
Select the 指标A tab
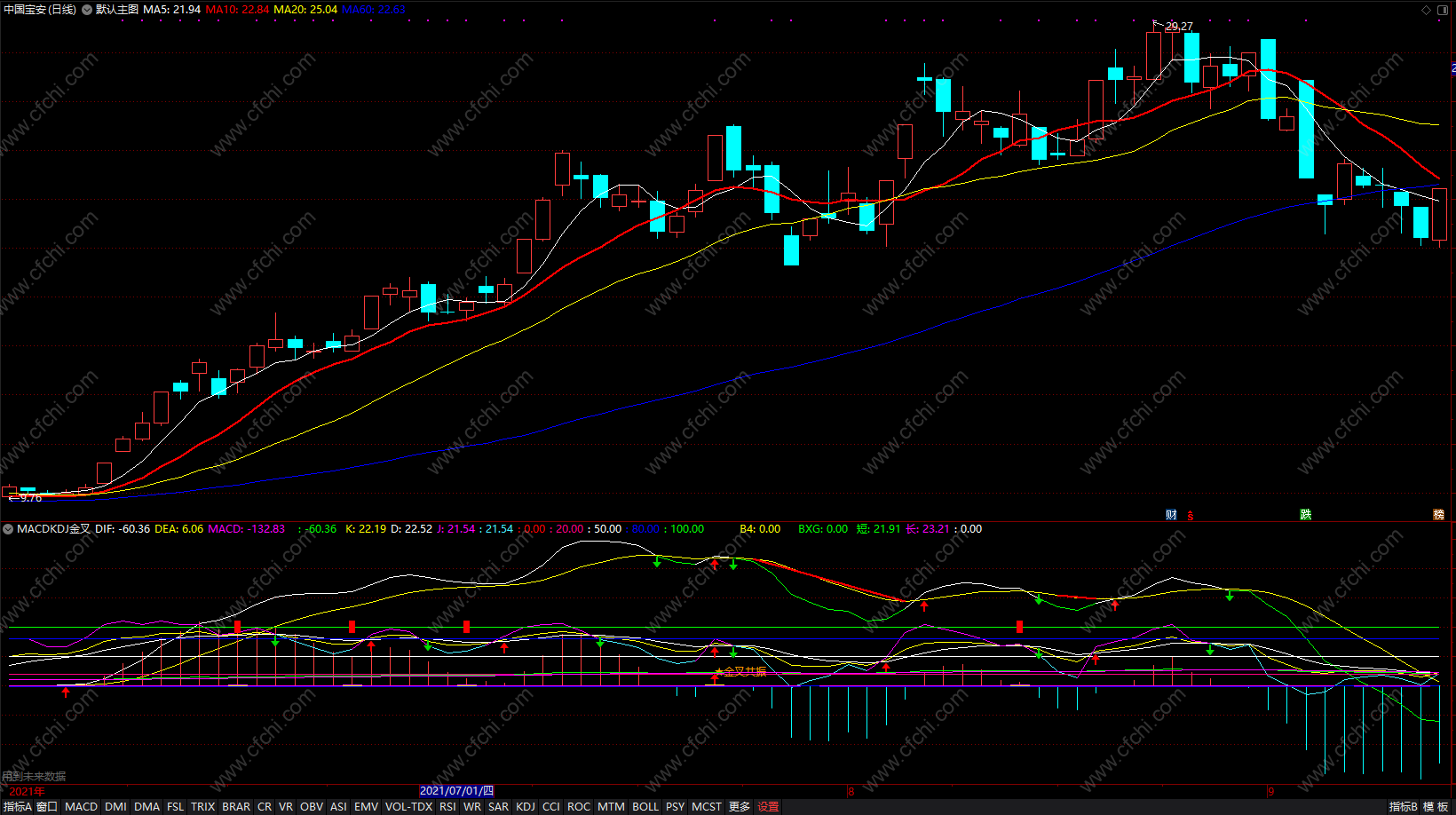coord(17,807)
